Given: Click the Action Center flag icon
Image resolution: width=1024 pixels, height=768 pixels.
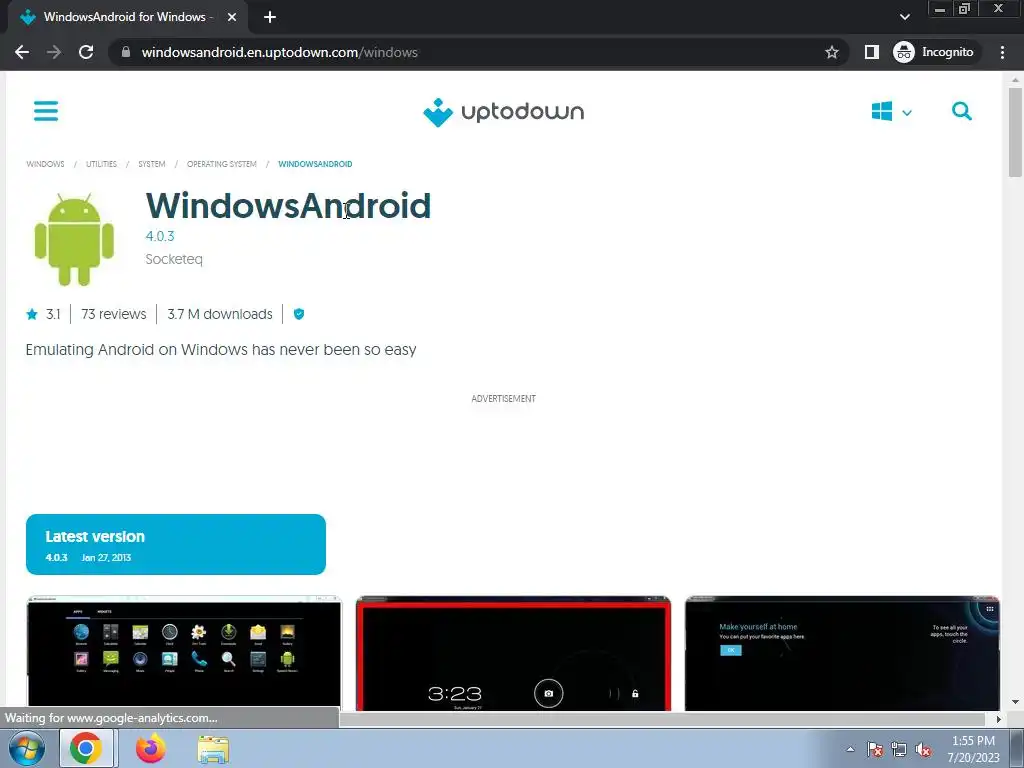Looking at the screenshot, I should coord(875,749).
